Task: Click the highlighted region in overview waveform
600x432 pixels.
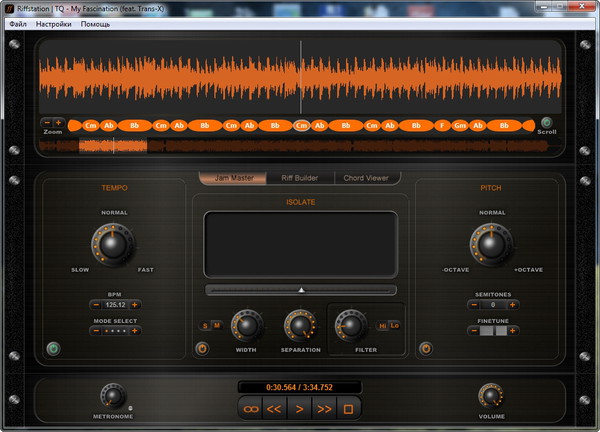Action: pos(113,146)
